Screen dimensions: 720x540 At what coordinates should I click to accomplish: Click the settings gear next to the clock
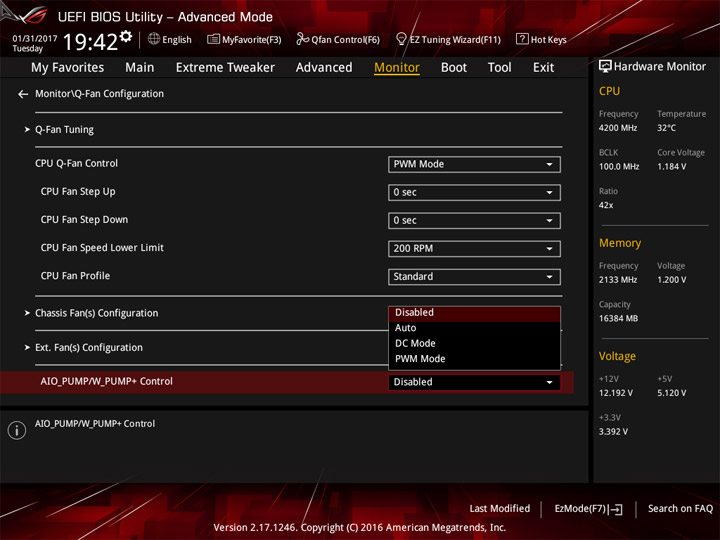(x=126, y=37)
